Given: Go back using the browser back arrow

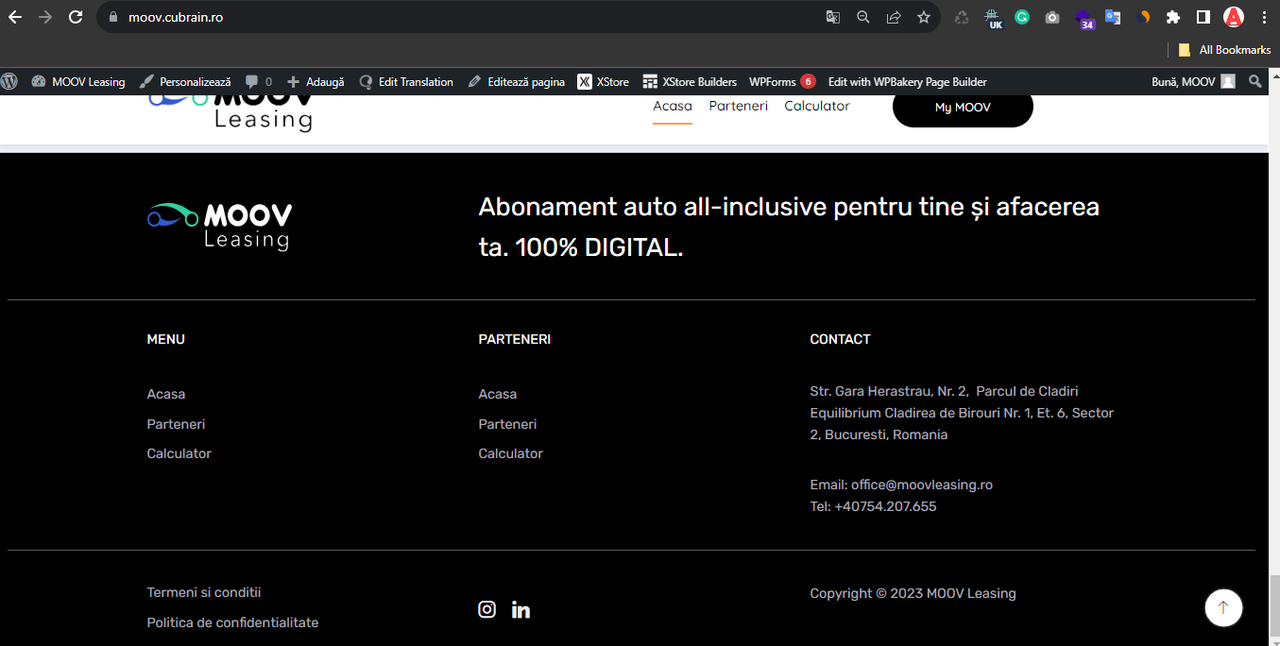Looking at the screenshot, I should coord(15,17).
